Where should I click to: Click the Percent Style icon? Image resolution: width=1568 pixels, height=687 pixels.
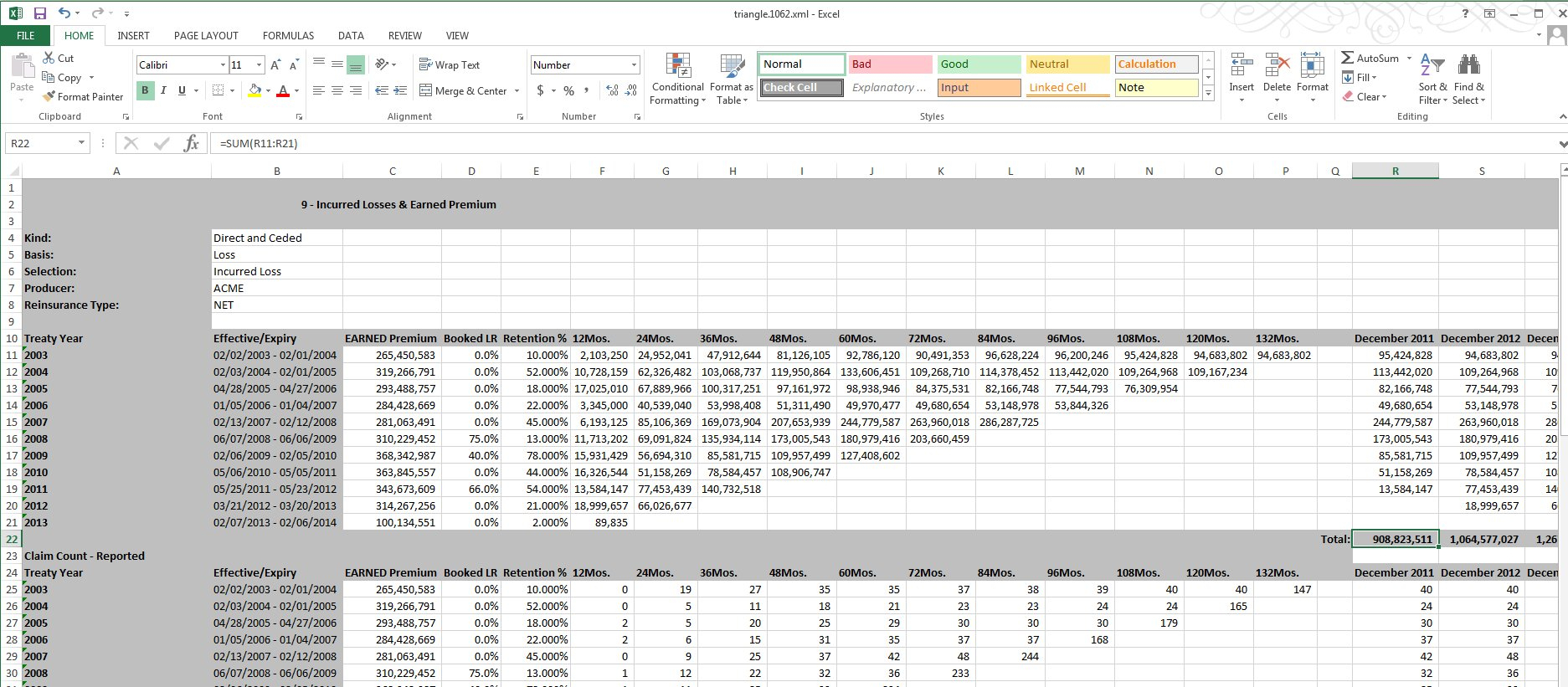[x=568, y=90]
